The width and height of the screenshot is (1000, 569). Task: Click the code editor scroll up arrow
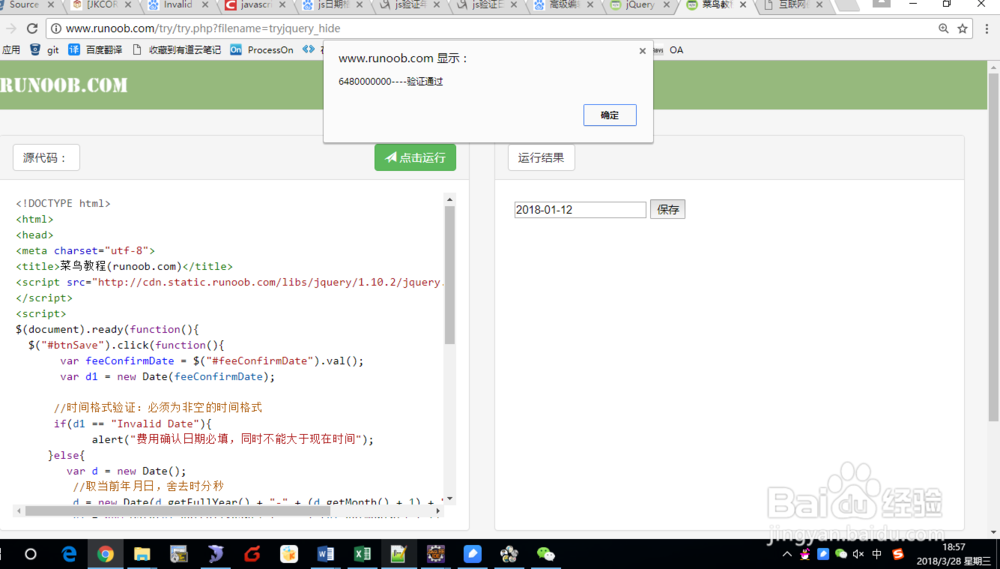pos(450,200)
